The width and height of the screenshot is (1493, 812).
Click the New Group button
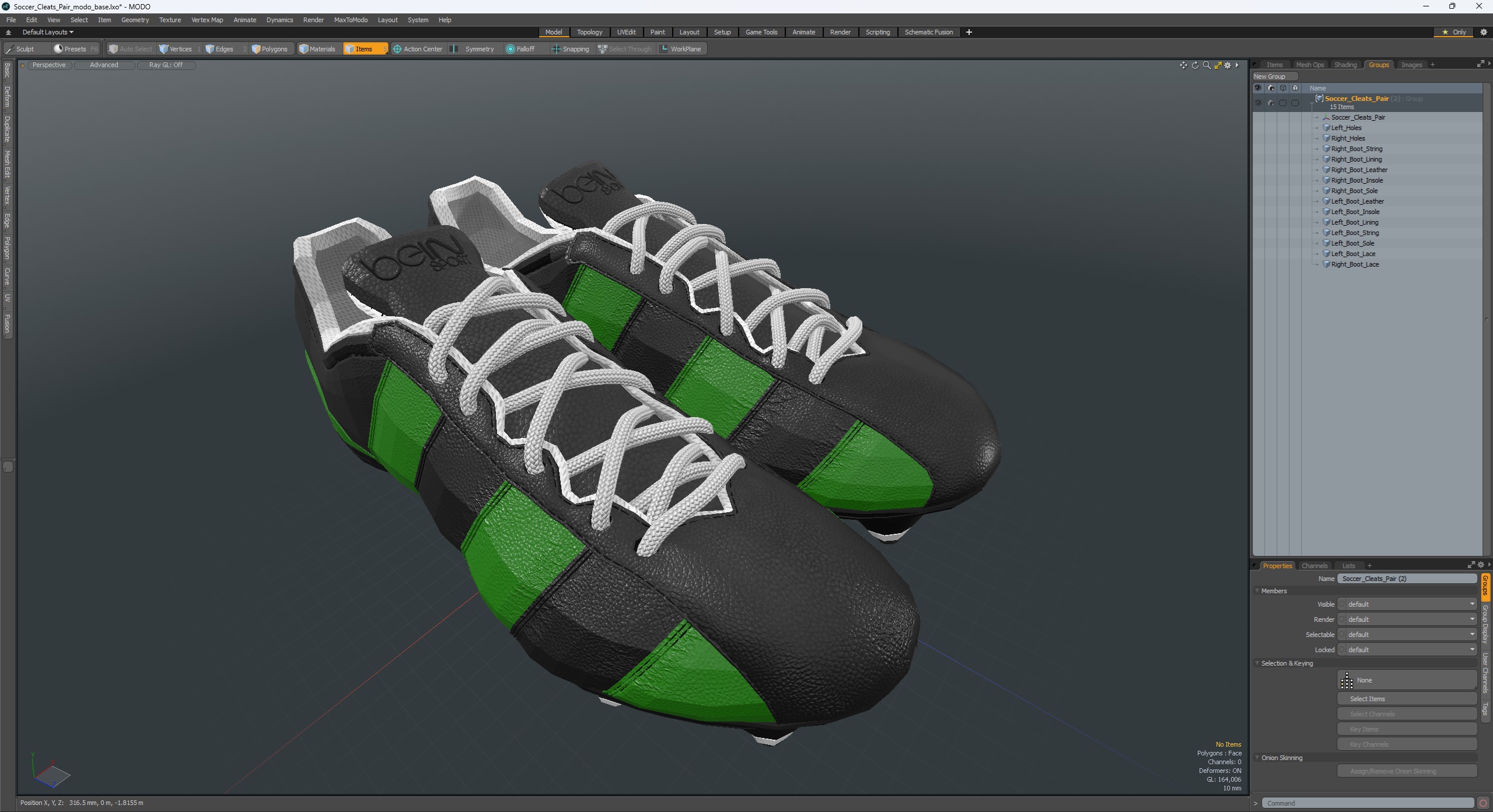point(1275,76)
